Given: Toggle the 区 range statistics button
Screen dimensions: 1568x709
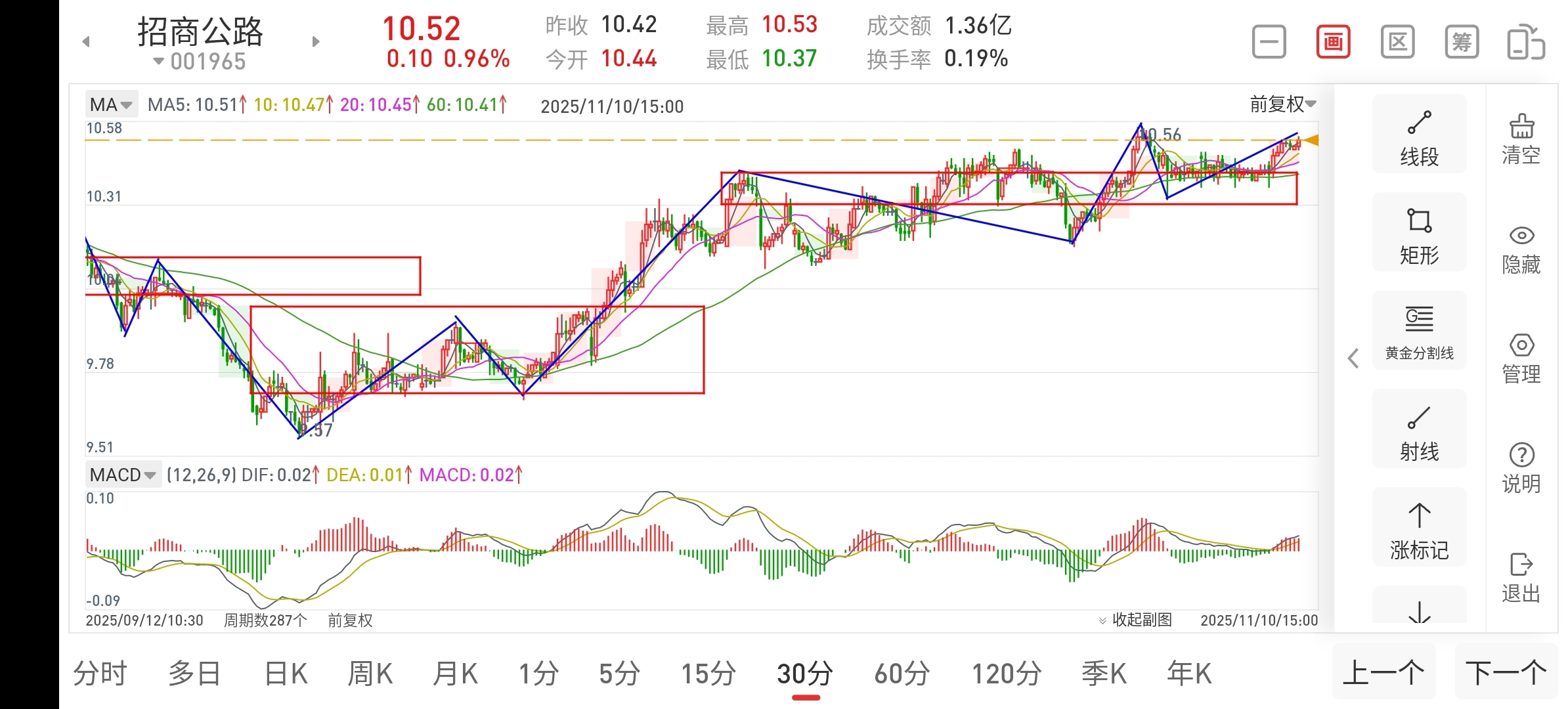Looking at the screenshot, I should [1397, 43].
